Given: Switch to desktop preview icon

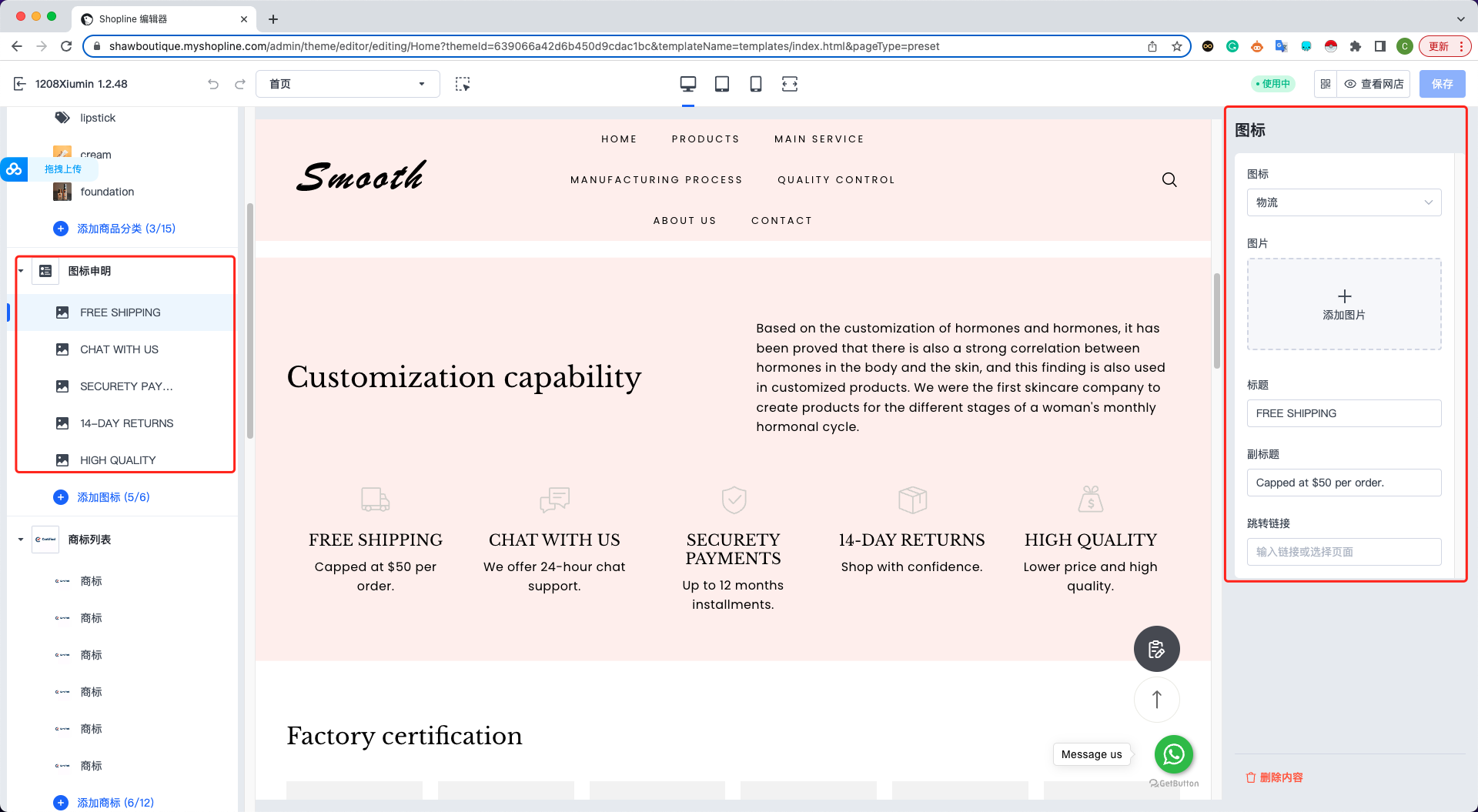Looking at the screenshot, I should click(687, 84).
